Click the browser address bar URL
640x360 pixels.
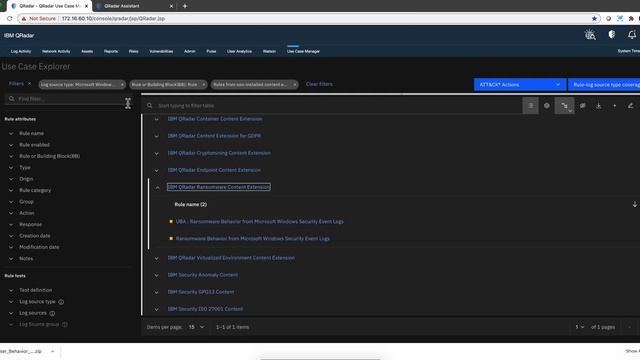pyautogui.click(x=113, y=18)
